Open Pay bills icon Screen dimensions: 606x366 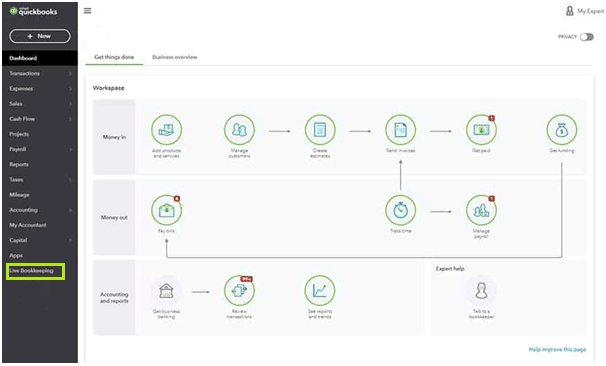pyautogui.click(x=166, y=210)
